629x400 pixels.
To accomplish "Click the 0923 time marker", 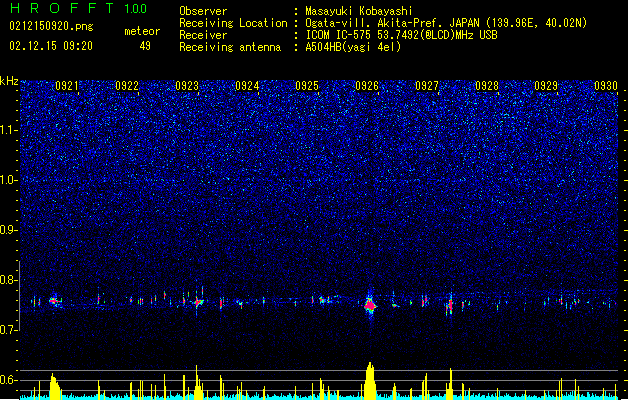I will tap(187, 86).
